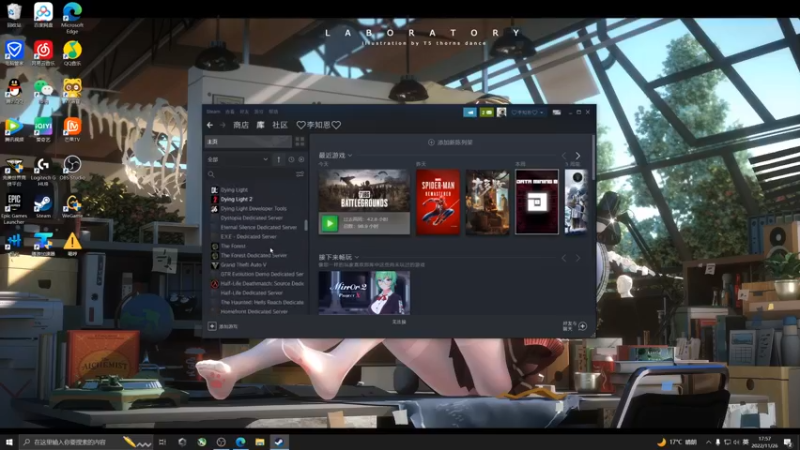Click the recent activity clock filter icon

click(291, 160)
